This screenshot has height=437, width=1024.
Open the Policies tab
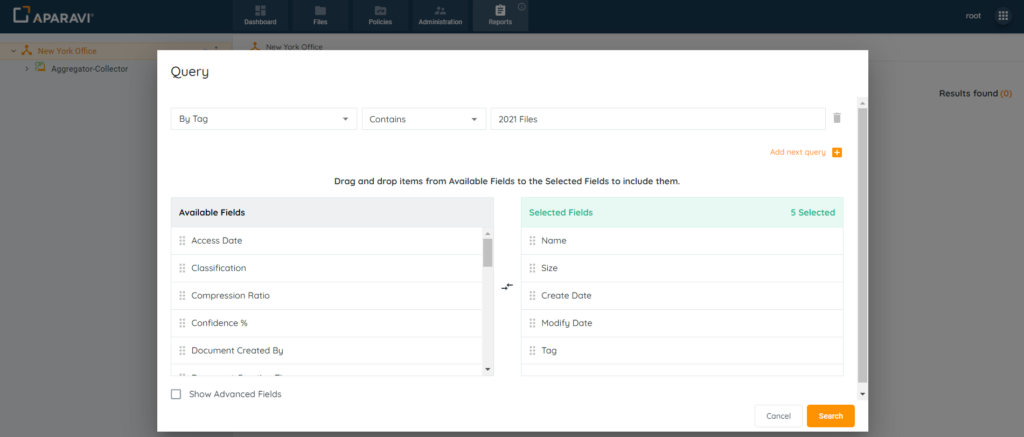[380, 15]
